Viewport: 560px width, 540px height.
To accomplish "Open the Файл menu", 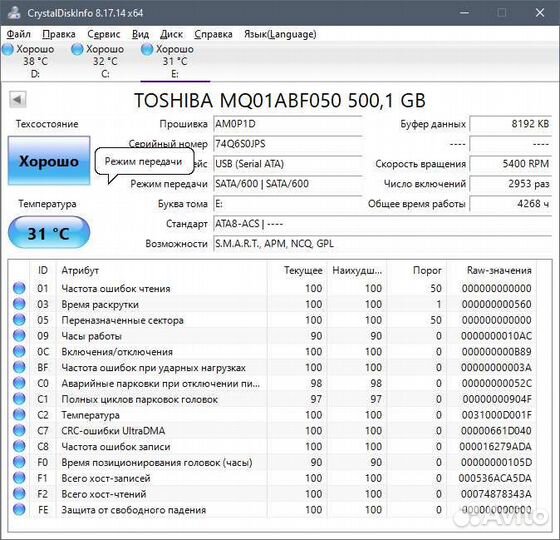I will pyautogui.click(x=19, y=34).
